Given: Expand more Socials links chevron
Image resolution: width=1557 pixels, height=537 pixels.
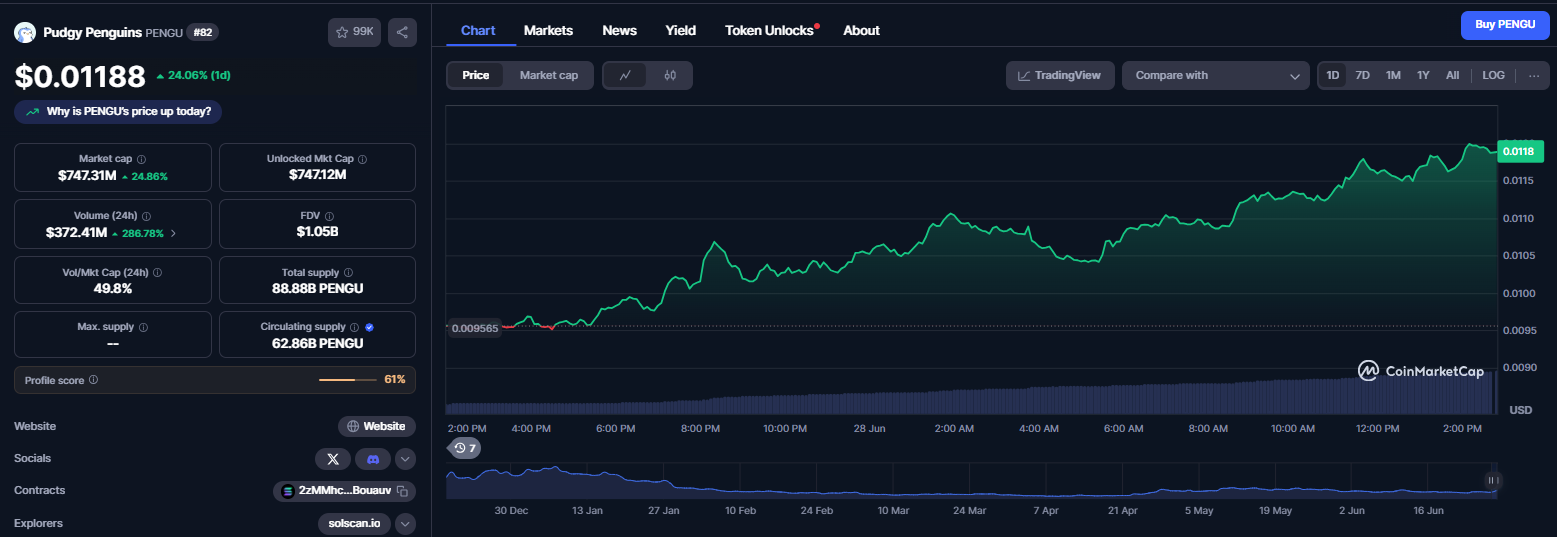Looking at the screenshot, I should [x=405, y=459].
